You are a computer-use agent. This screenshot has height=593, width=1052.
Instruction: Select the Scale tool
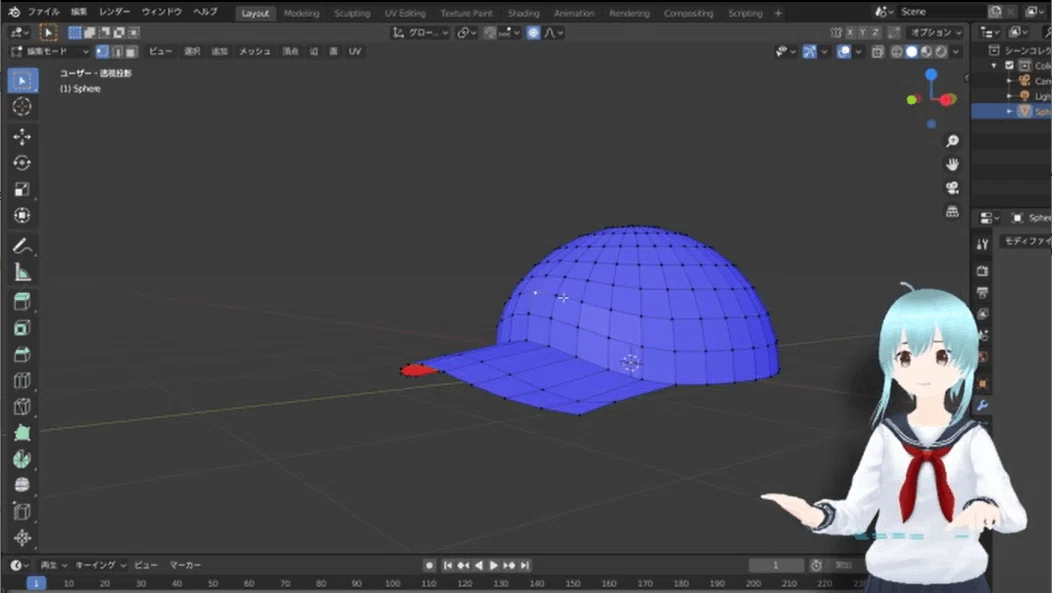pyautogui.click(x=22, y=189)
